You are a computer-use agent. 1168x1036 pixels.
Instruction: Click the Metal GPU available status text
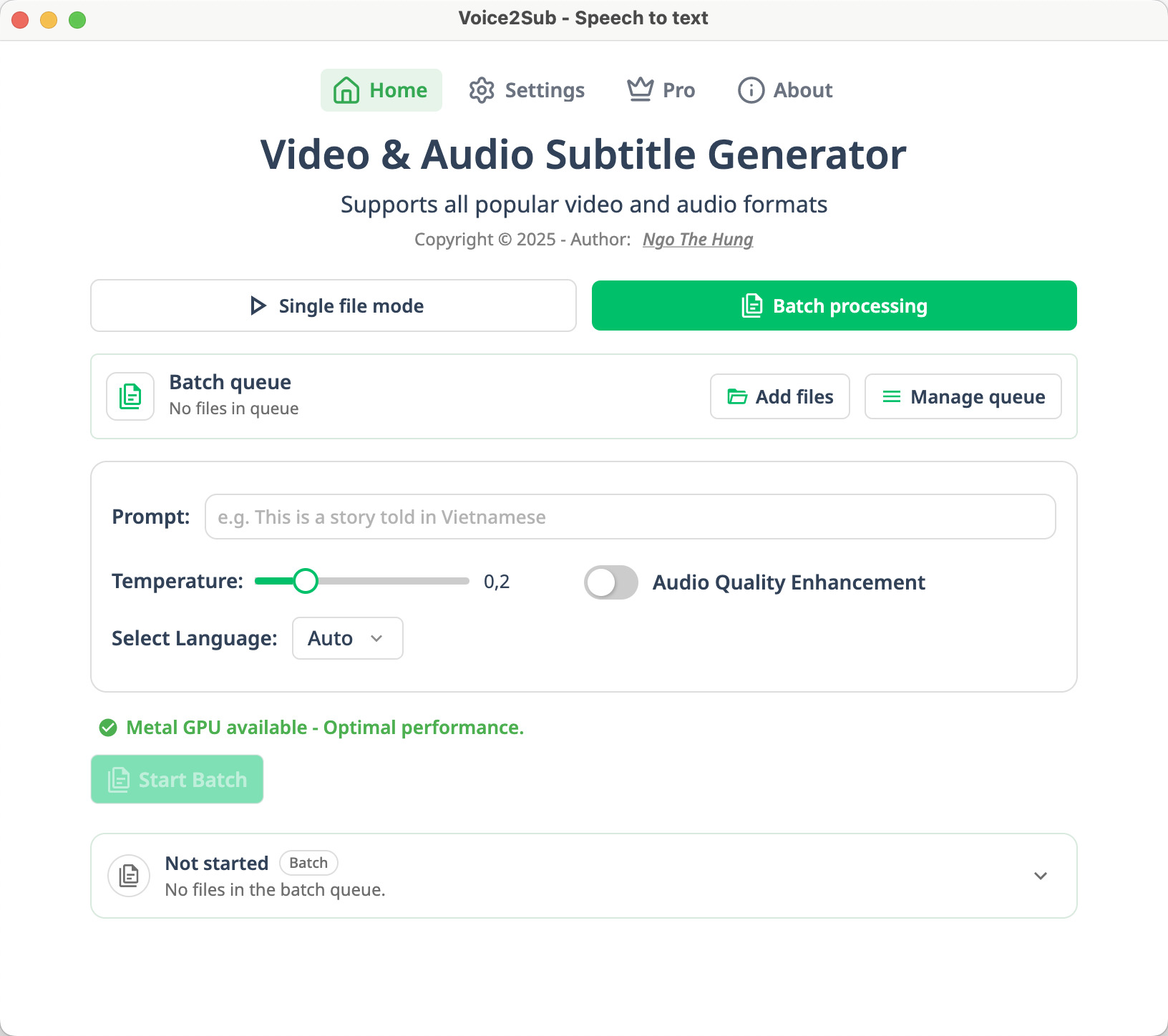point(325,728)
